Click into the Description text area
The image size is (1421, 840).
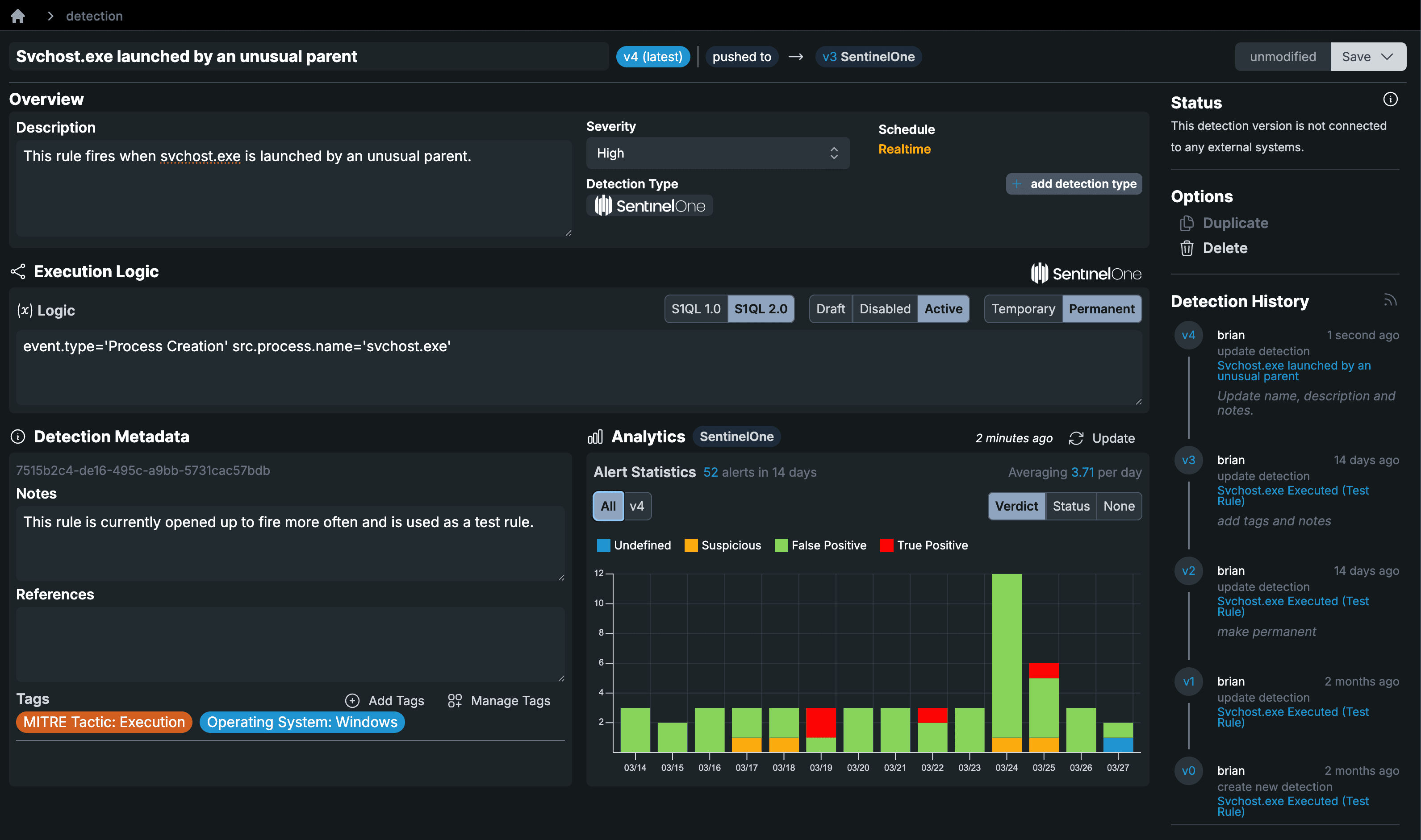click(x=294, y=188)
